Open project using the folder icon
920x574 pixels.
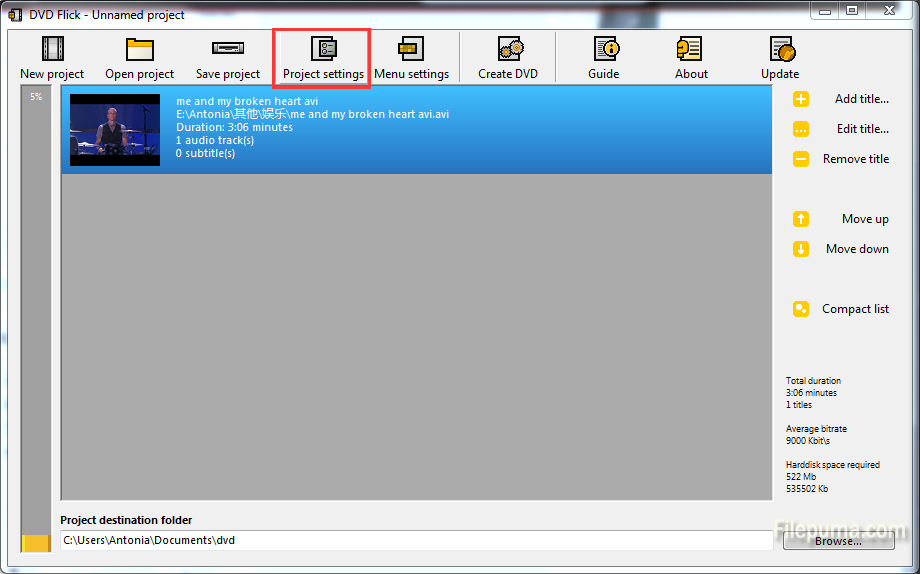[x=139, y=49]
